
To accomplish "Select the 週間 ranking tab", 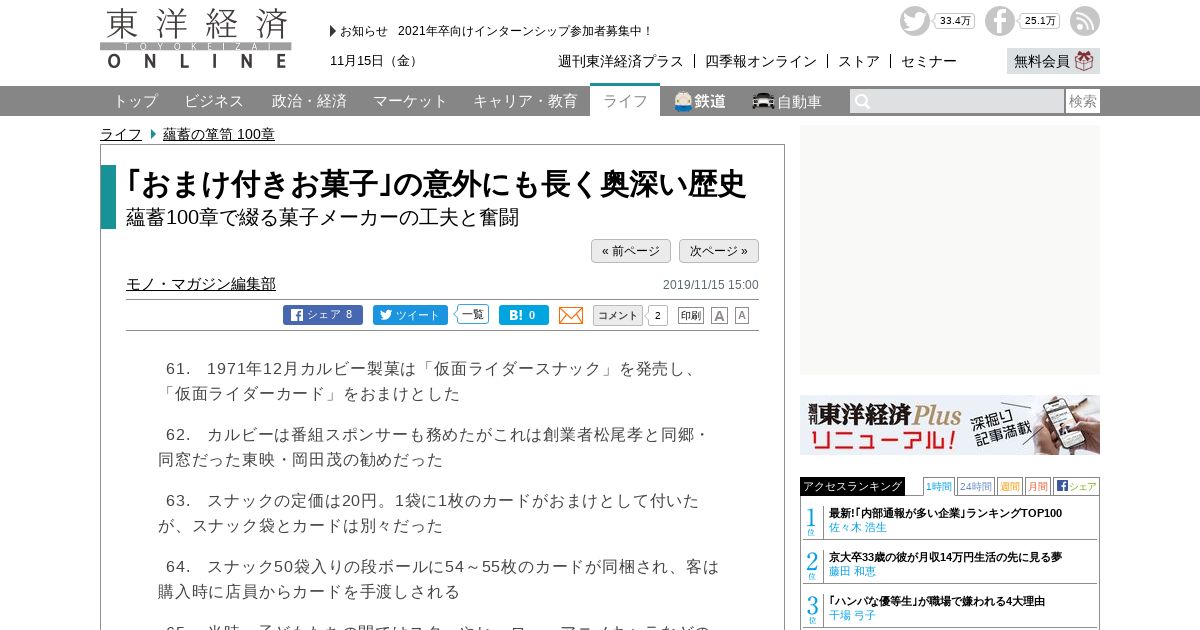I will [1010, 486].
